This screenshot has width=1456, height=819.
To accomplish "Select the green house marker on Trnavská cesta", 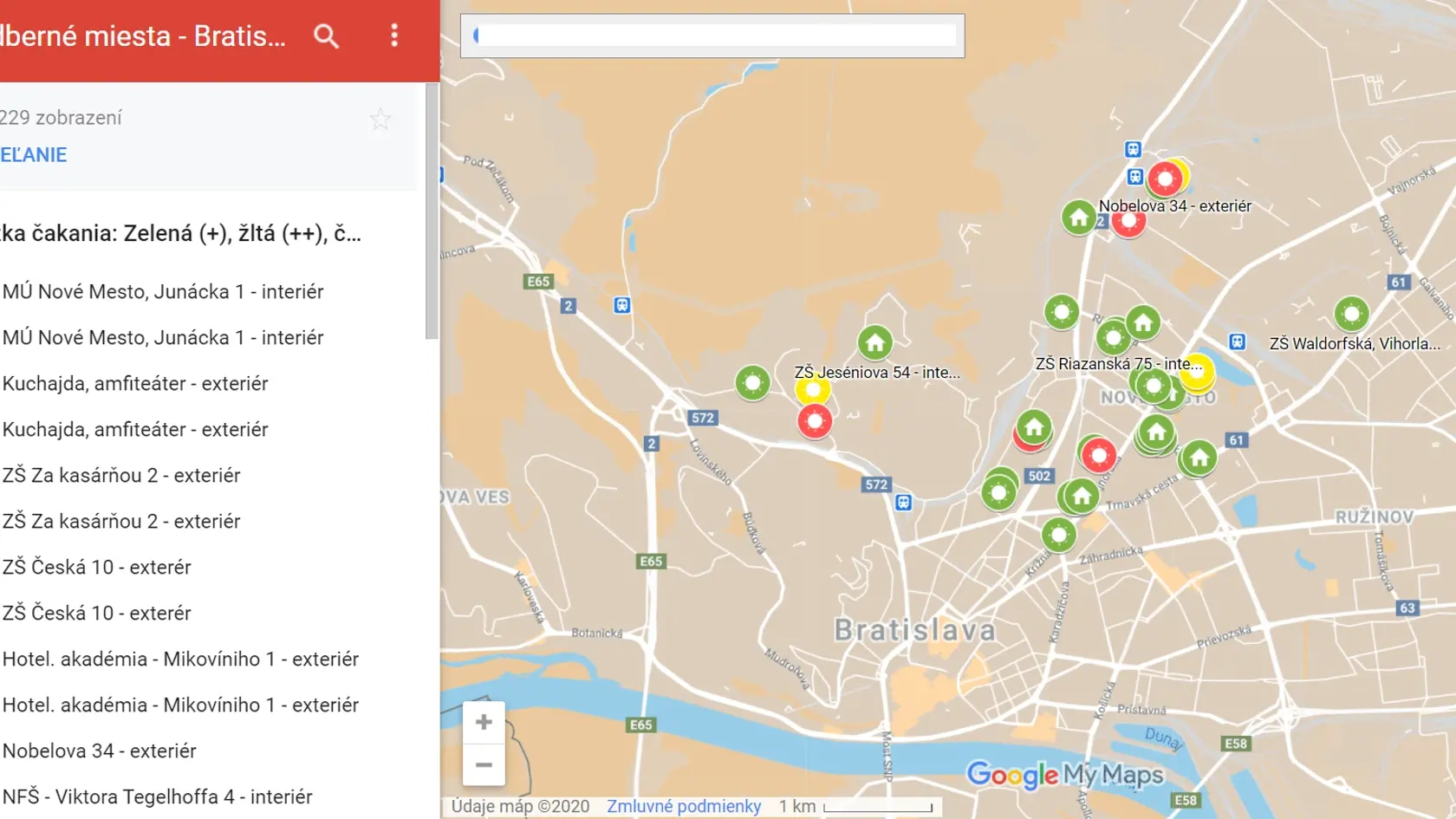I will pos(1082,496).
